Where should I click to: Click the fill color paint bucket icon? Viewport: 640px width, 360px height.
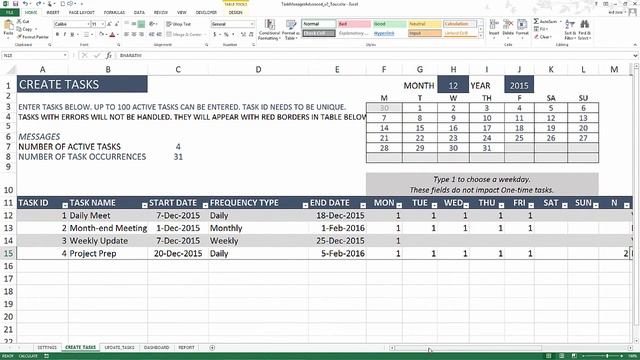101,35
